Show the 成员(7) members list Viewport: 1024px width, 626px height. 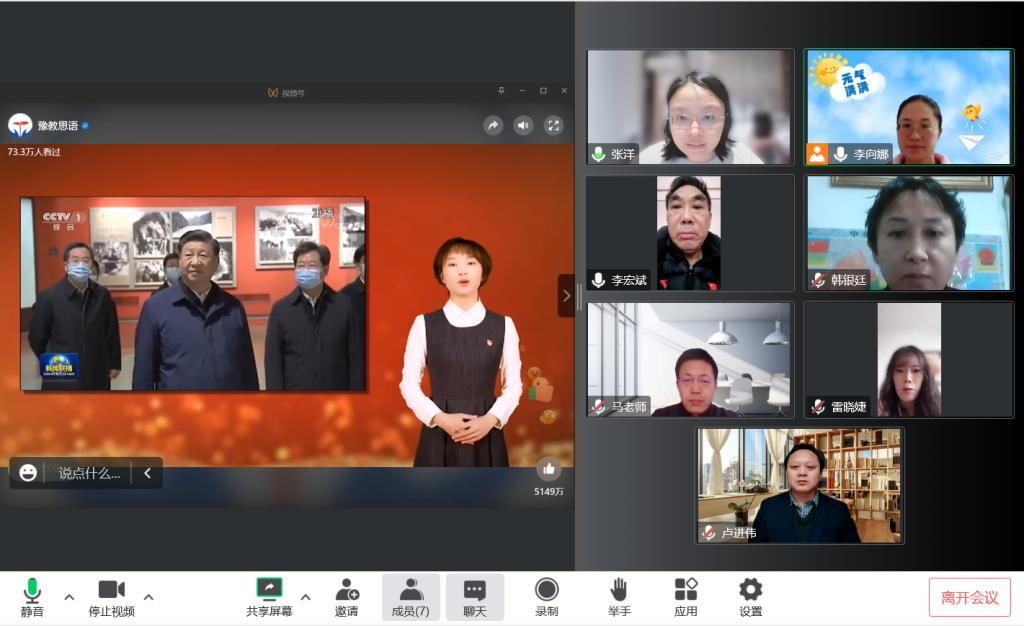click(410, 597)
